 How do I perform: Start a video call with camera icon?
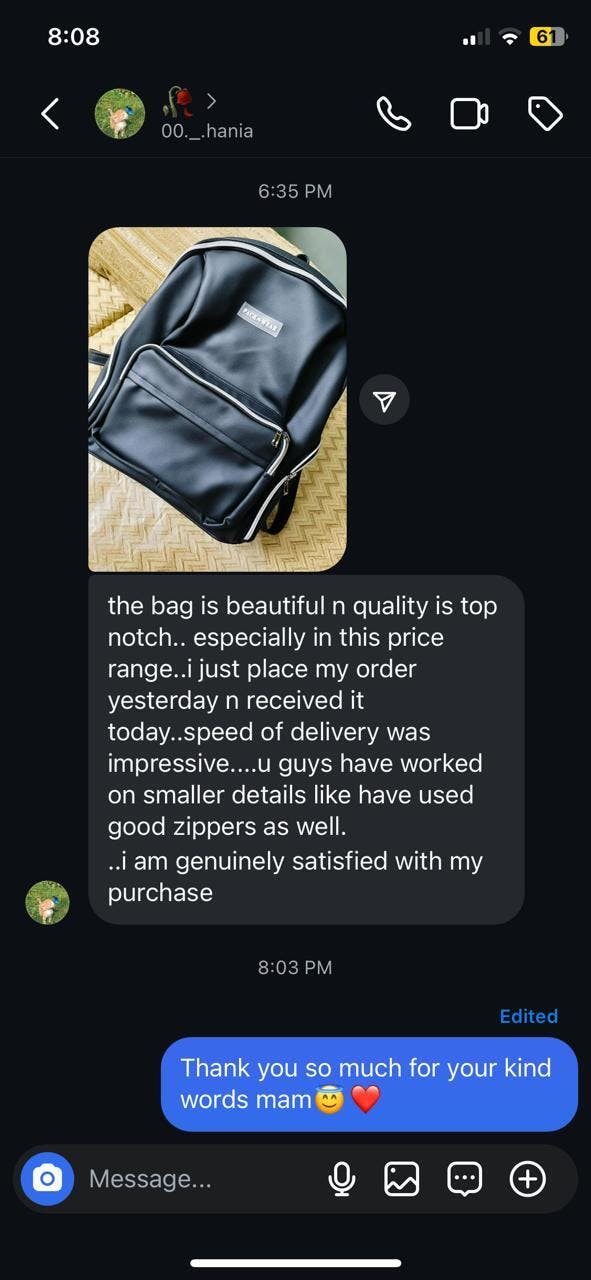click(469, 114)
